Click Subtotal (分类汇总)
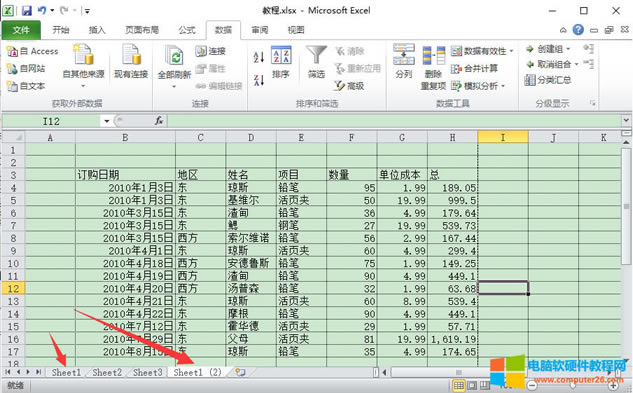This screenshot has height=393, width=633. pos(548,80)
